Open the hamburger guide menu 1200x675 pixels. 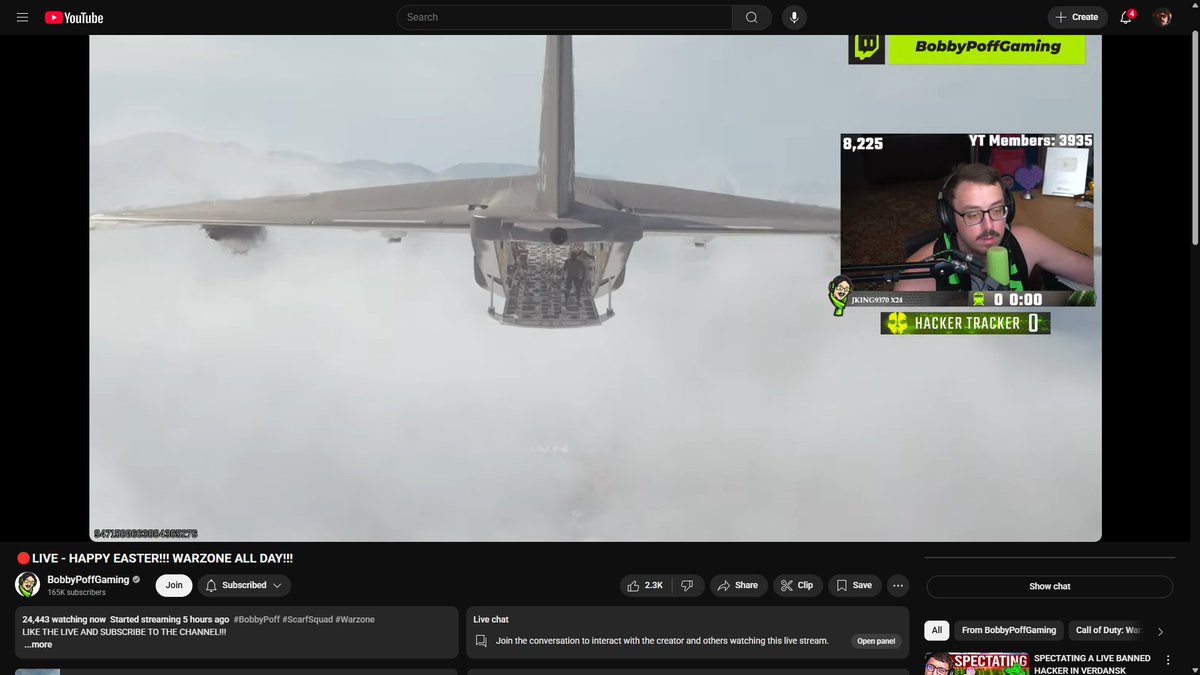pyautogui.click(x=21, y=17)
